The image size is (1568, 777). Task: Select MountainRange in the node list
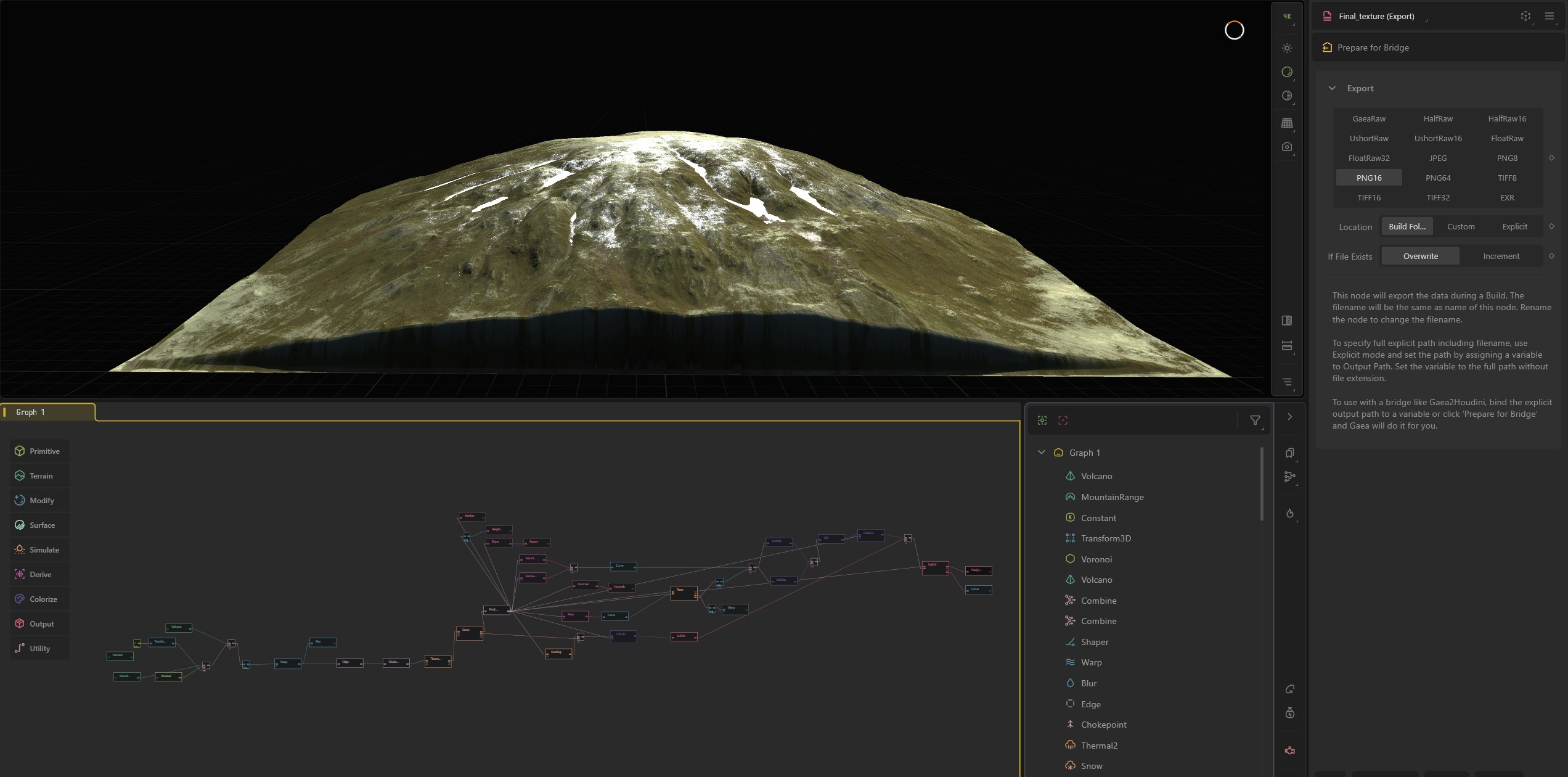coord(1112,498)
